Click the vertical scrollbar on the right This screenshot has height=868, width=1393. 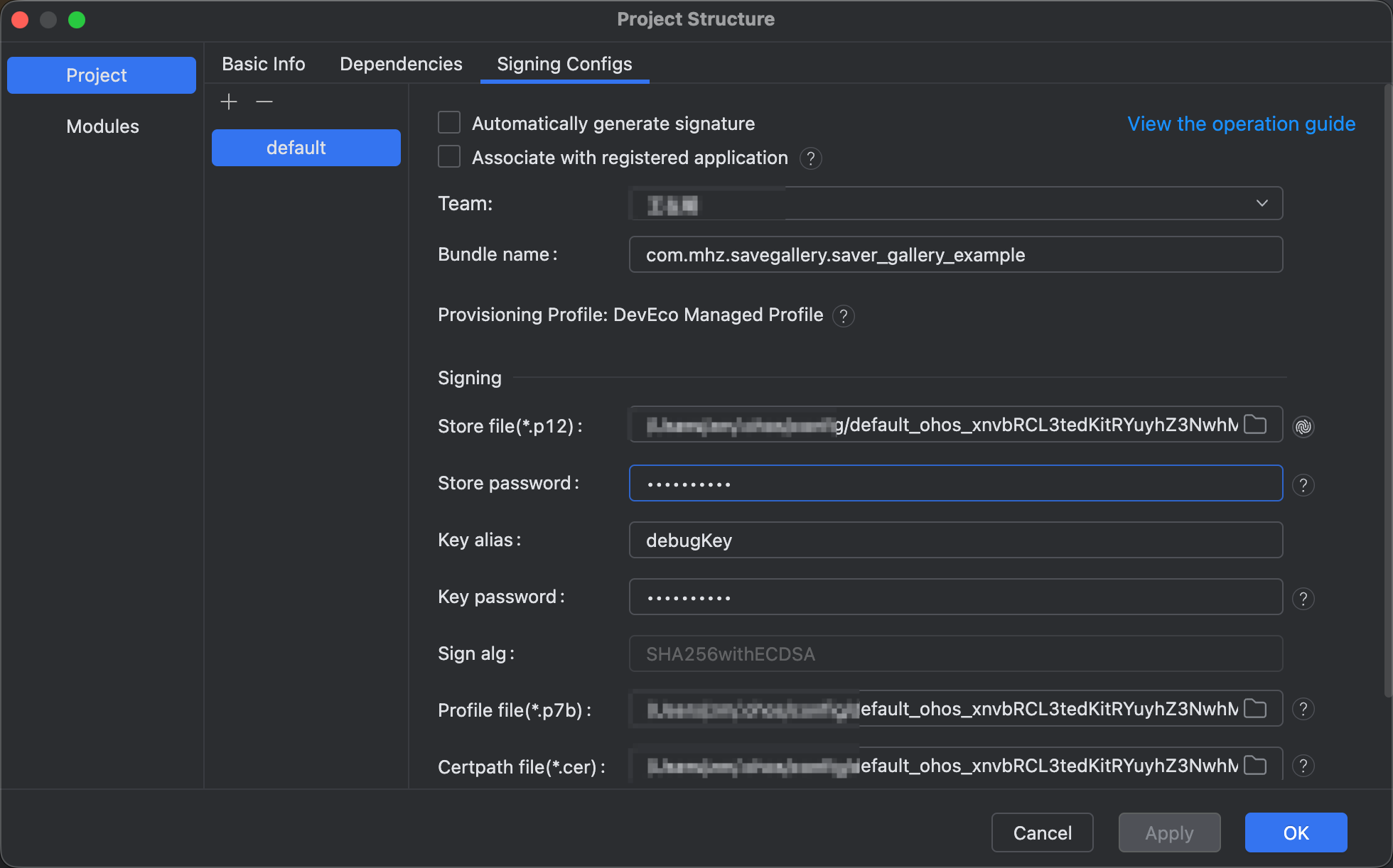click(1388, 391)
